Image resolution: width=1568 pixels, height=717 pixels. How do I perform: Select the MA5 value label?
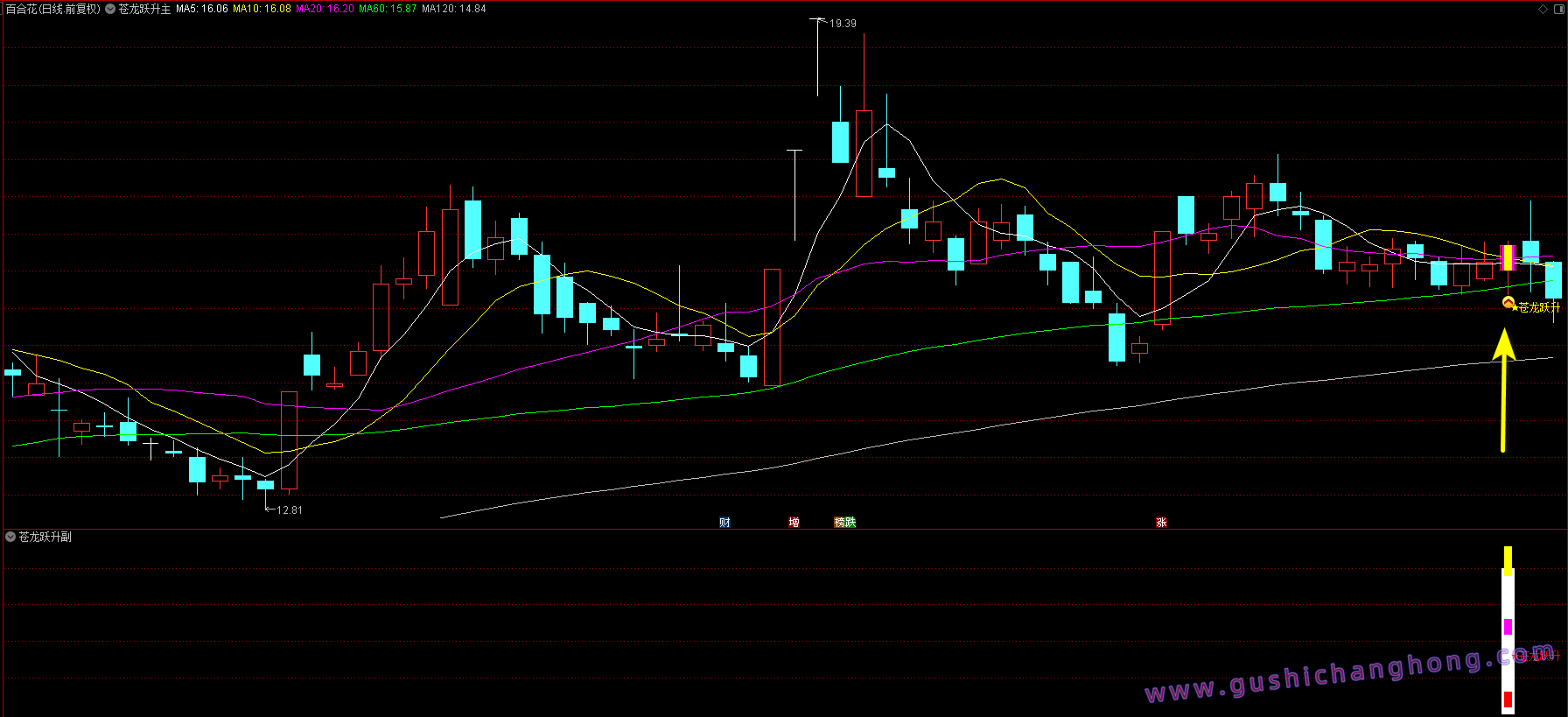pyautogui.click(x=202, y=9)
